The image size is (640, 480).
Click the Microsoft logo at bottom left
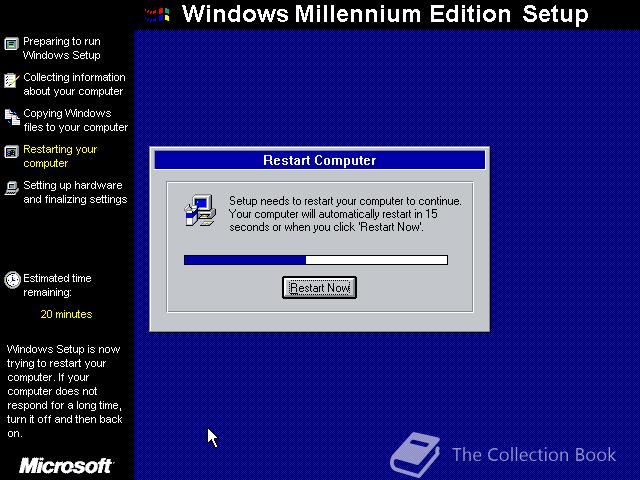[66, 466]
